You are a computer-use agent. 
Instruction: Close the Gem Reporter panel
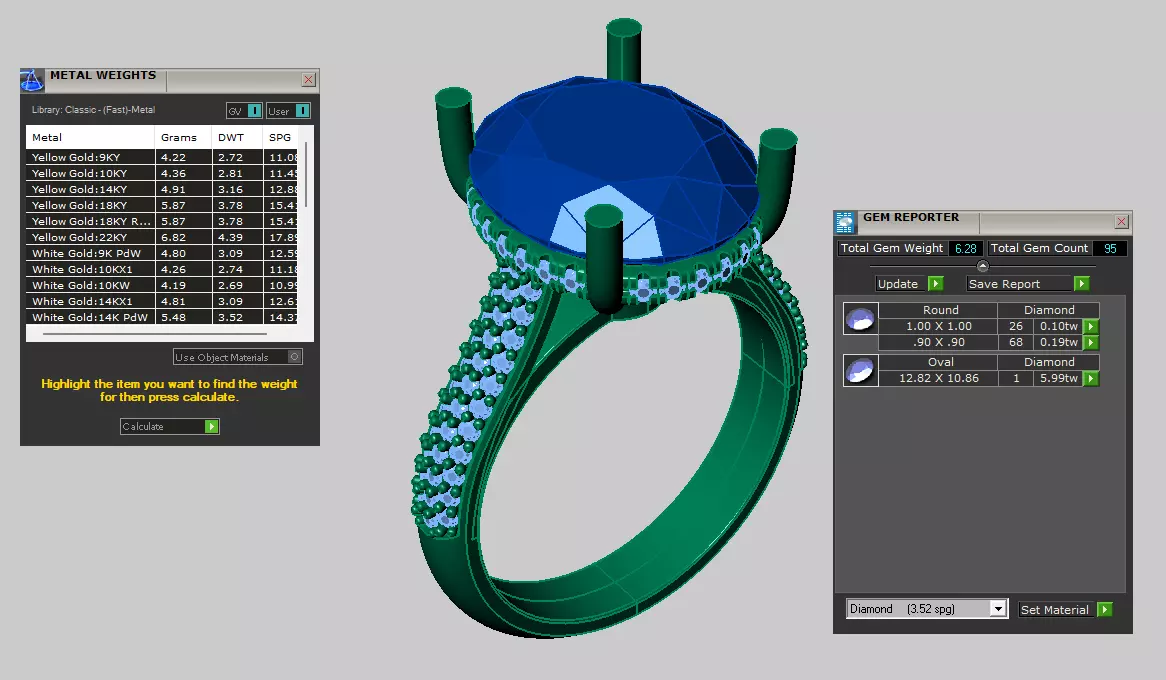[x=1121, y=222]
